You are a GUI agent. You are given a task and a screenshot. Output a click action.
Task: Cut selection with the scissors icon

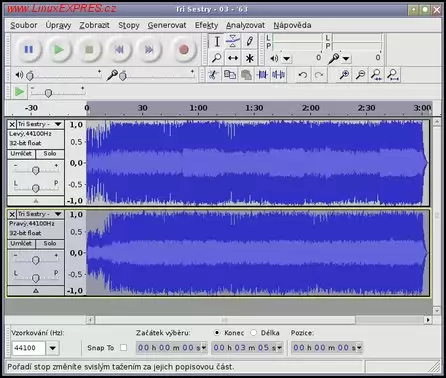pos(213,75)
